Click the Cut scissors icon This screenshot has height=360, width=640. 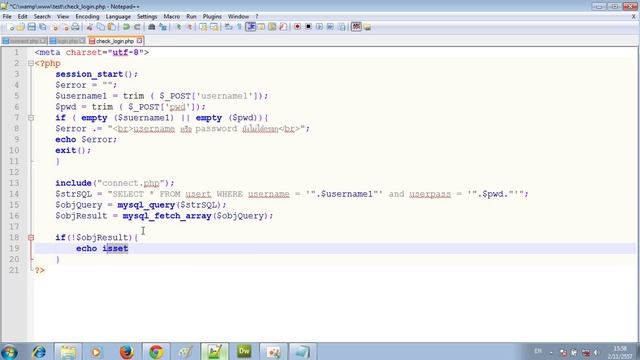click(x=89, y=27)
